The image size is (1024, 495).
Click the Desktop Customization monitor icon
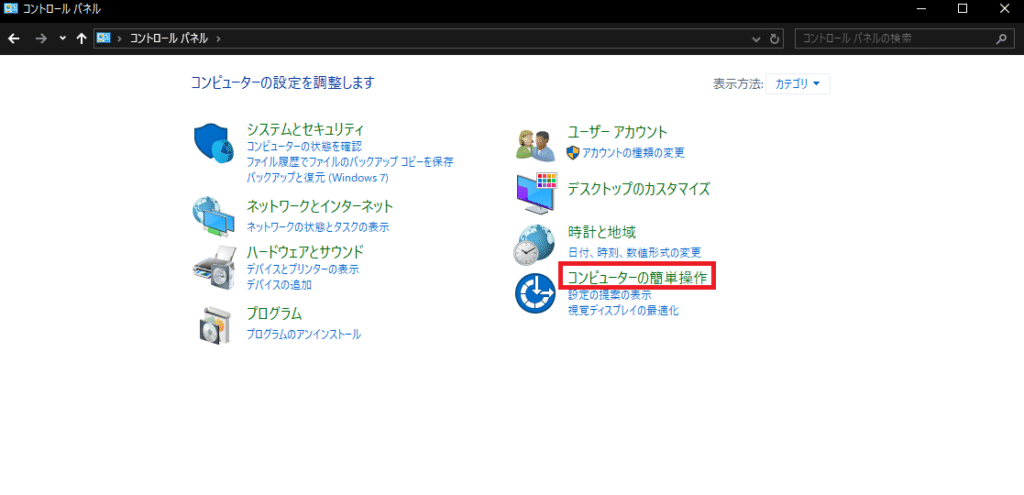pyautogui.click(x=536, y=193)
